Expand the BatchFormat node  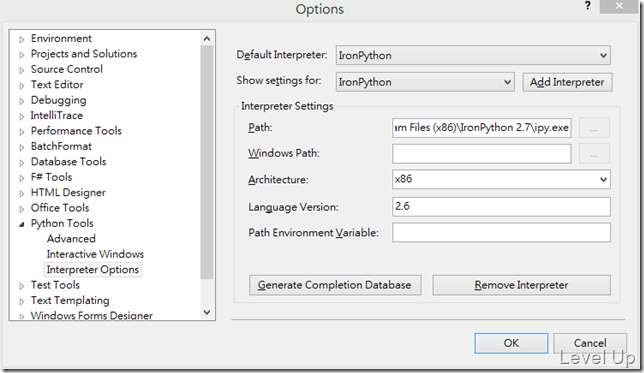pyautogui.click(x=22, y=147)
